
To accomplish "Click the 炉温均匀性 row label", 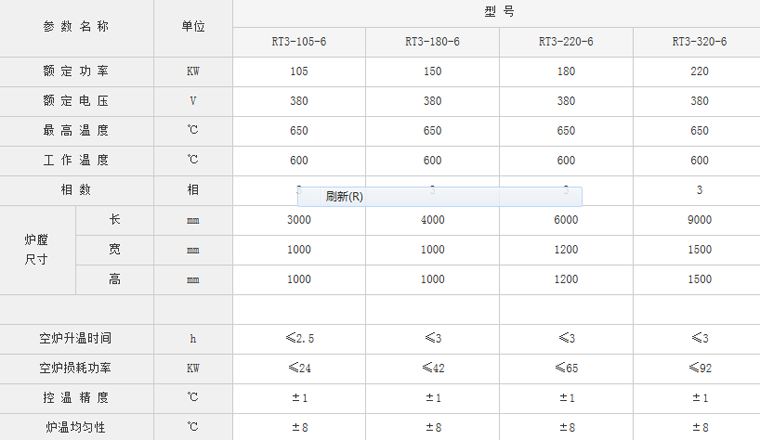I will coord(76,427).
